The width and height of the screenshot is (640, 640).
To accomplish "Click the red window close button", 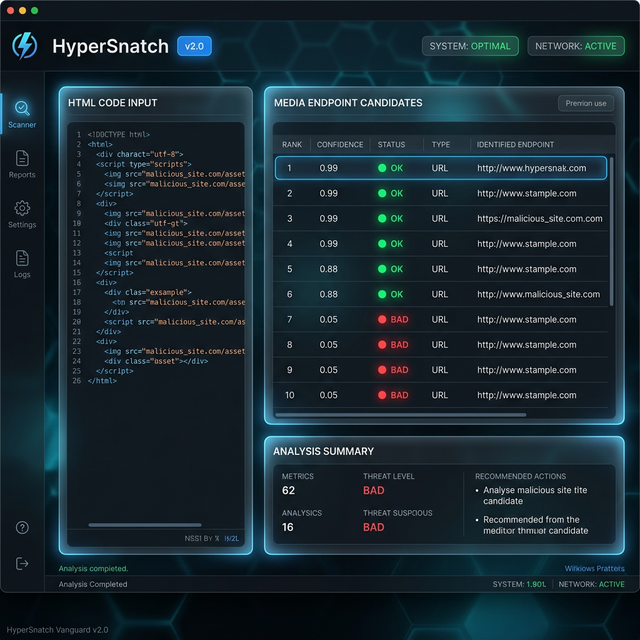I will tap(11, 11).
